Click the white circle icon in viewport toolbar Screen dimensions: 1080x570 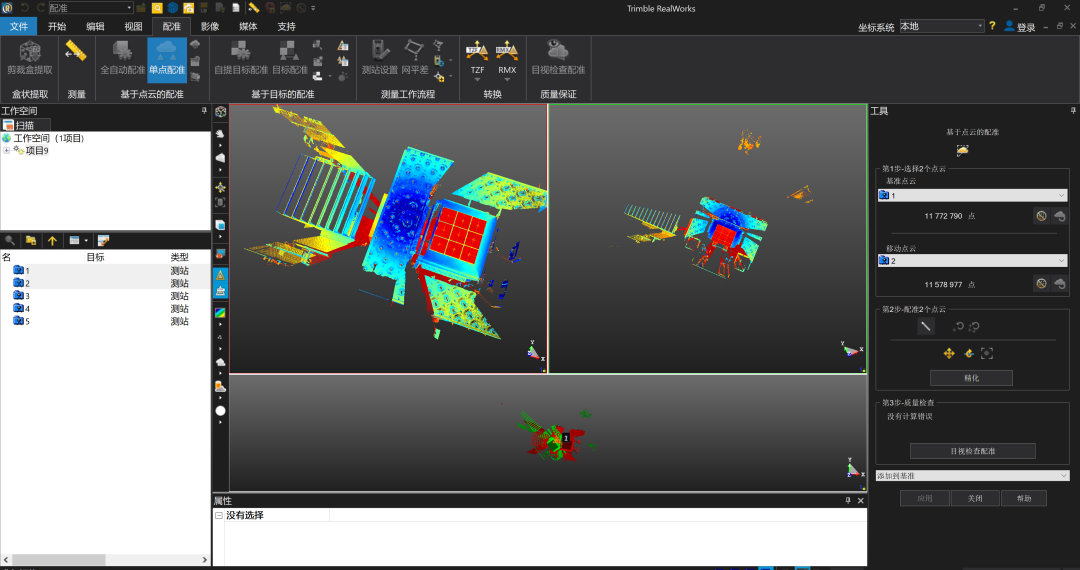click(x=220, y=411)
